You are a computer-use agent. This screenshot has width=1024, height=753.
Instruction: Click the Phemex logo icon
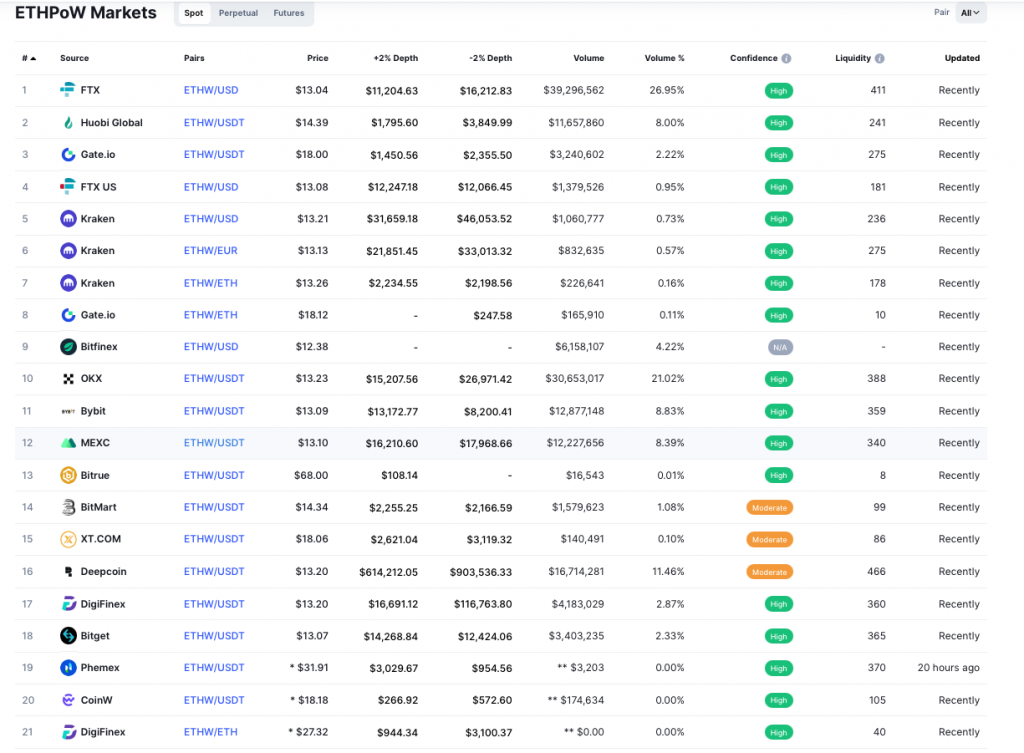click(x=68, y=667)
